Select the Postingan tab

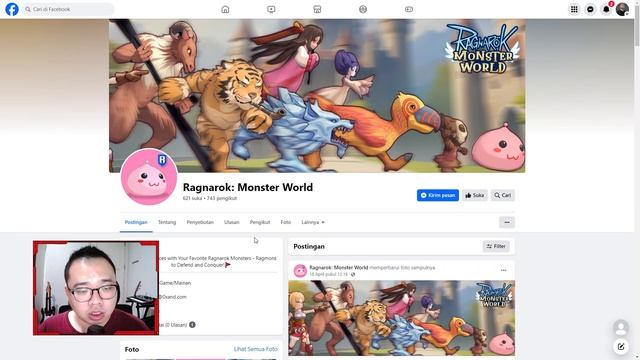tap(136, 222)
